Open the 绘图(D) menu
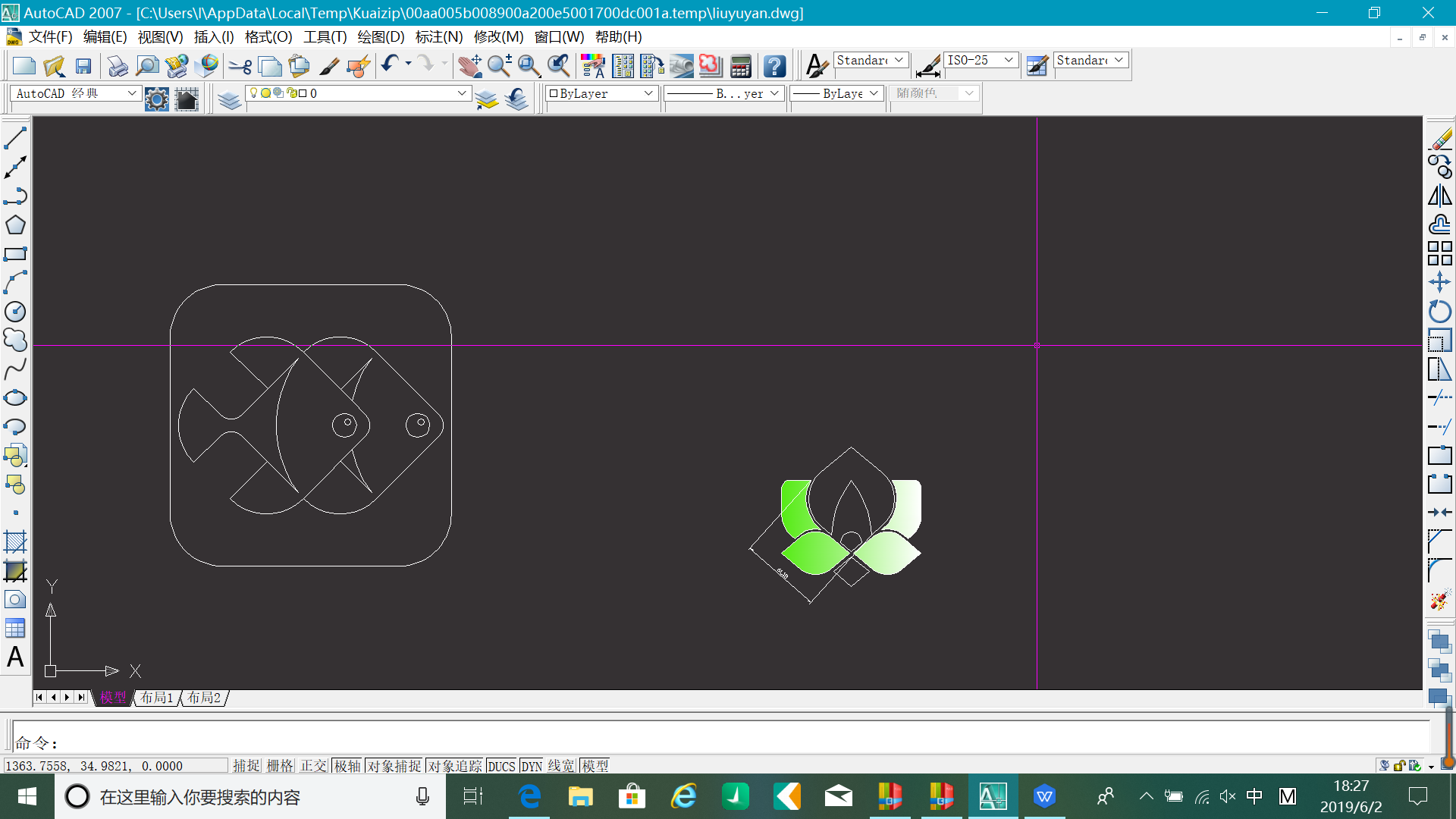The width and height of the screenshot is (1456, 819). point(381,36)
